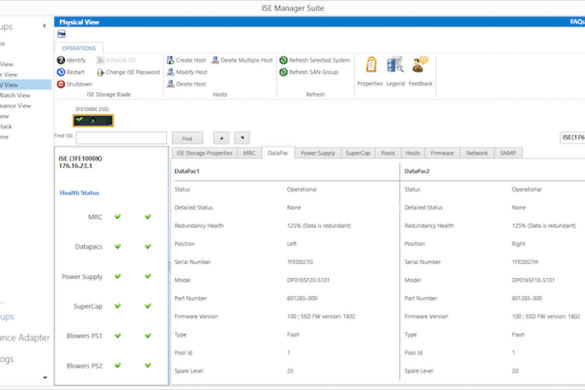The height and width of the screenshot is (390, 585).
Task: Click the down arrow button next to Find
Action: point(242,138)
